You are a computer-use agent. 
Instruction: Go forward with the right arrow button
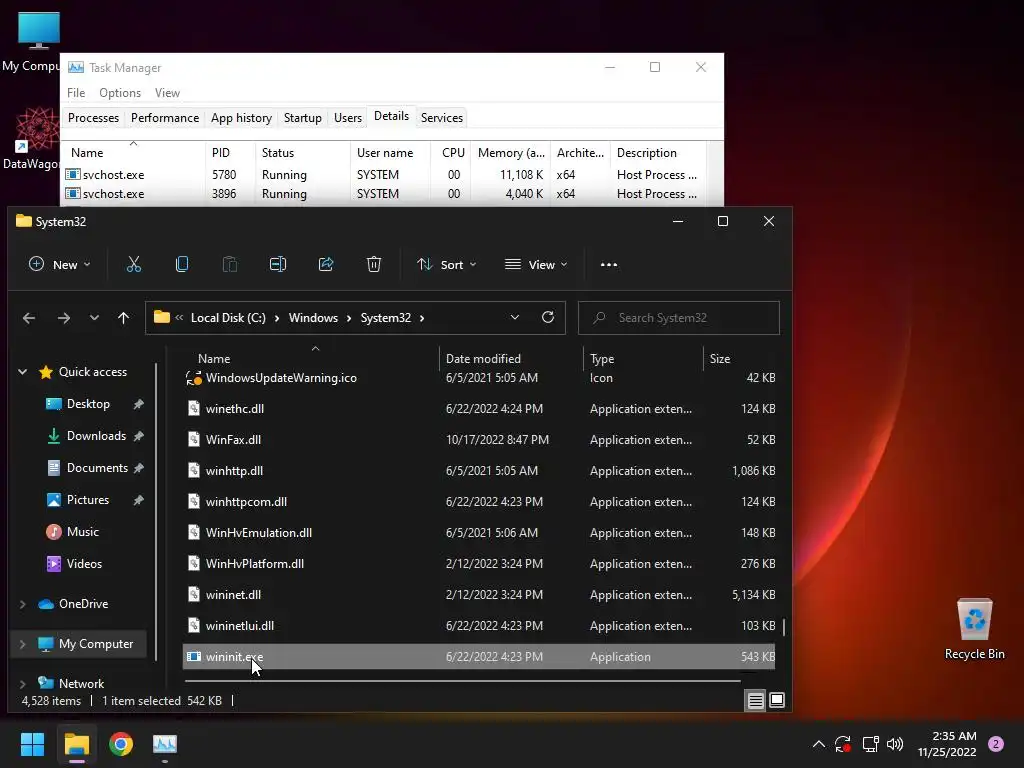[63, 318]
